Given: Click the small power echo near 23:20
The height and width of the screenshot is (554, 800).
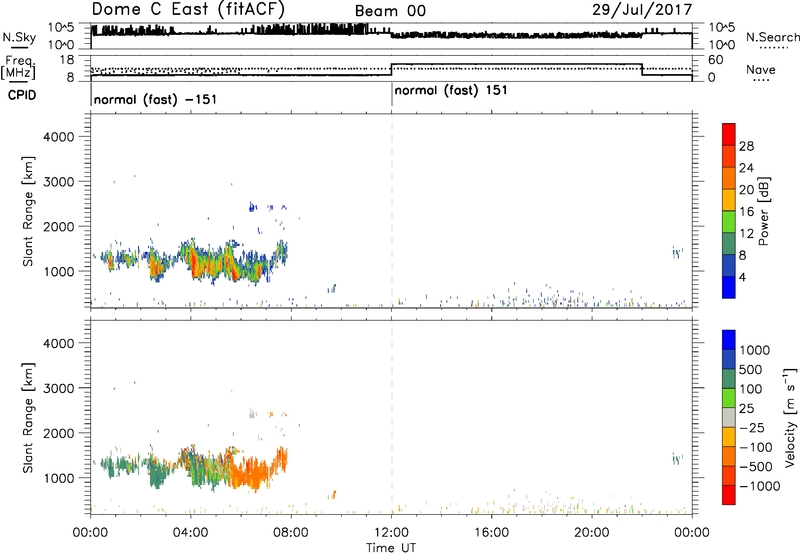Looking at the screenshot, I should 677,252.
